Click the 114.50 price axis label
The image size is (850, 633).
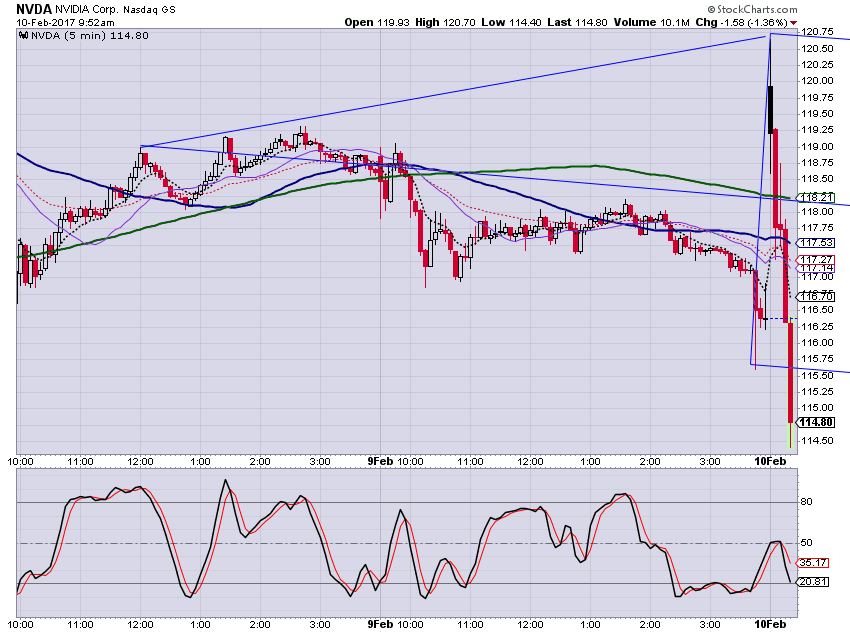[x=817, y=441]
